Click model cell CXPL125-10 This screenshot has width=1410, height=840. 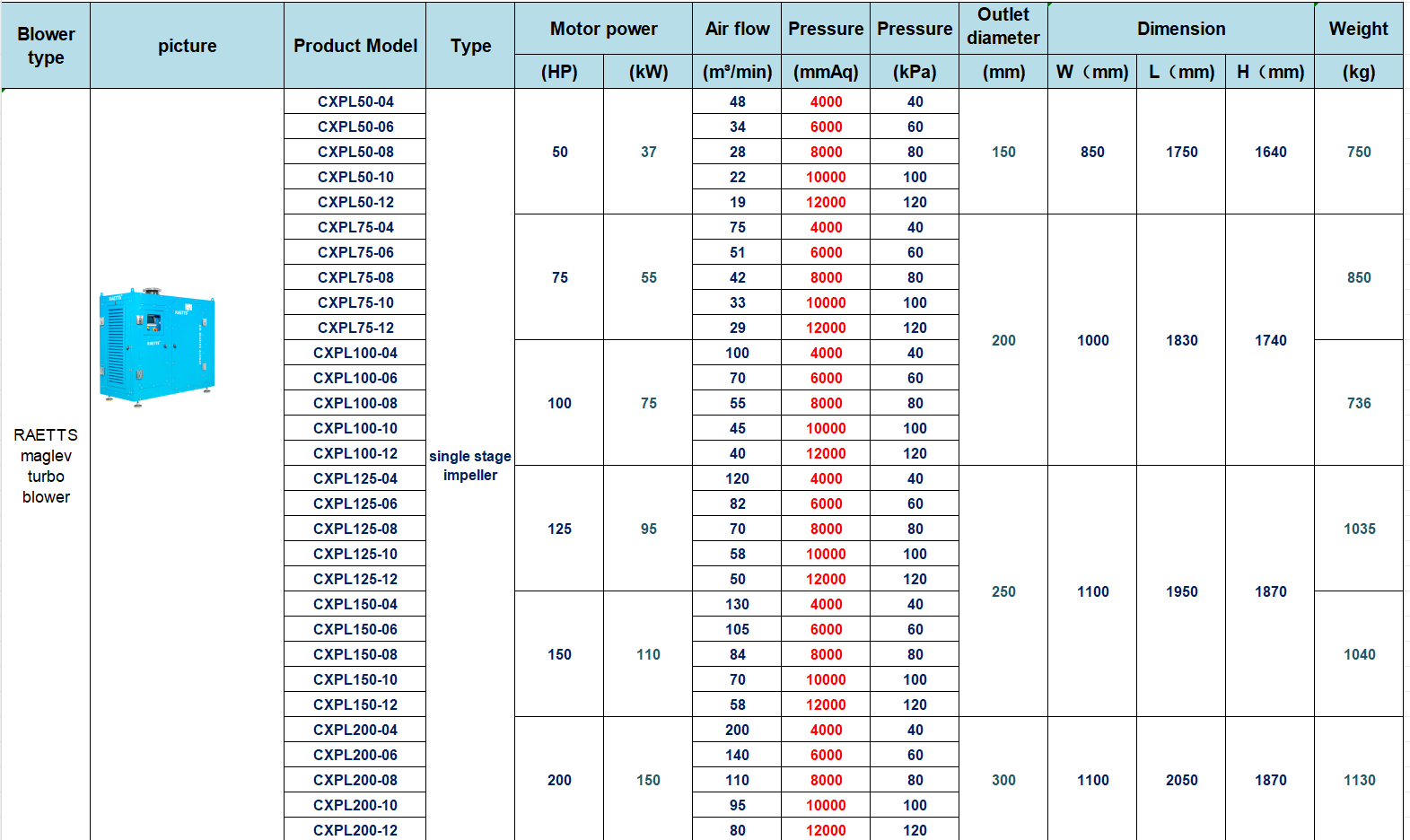355,554
